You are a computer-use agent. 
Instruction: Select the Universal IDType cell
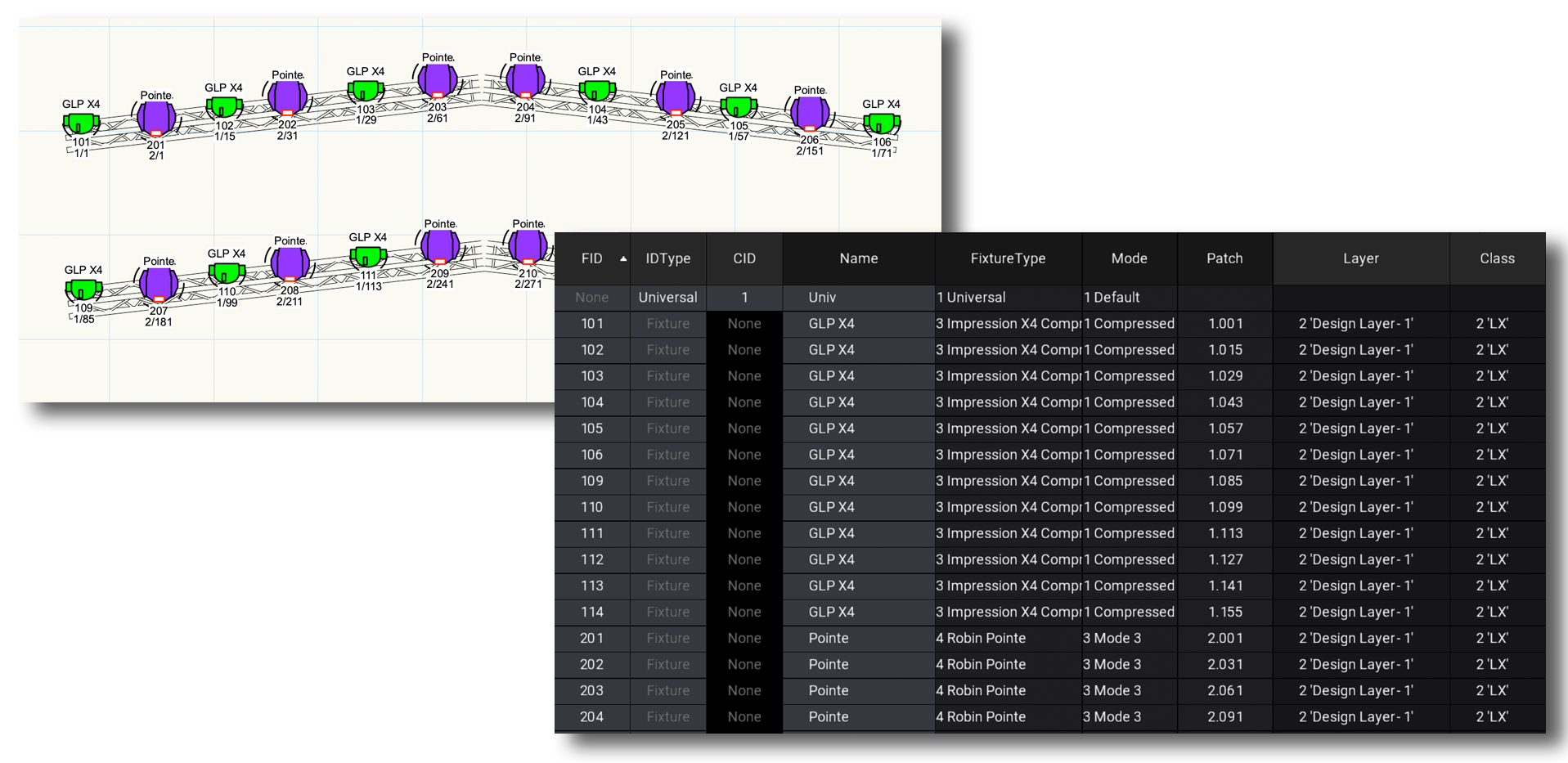click(668, 298)
